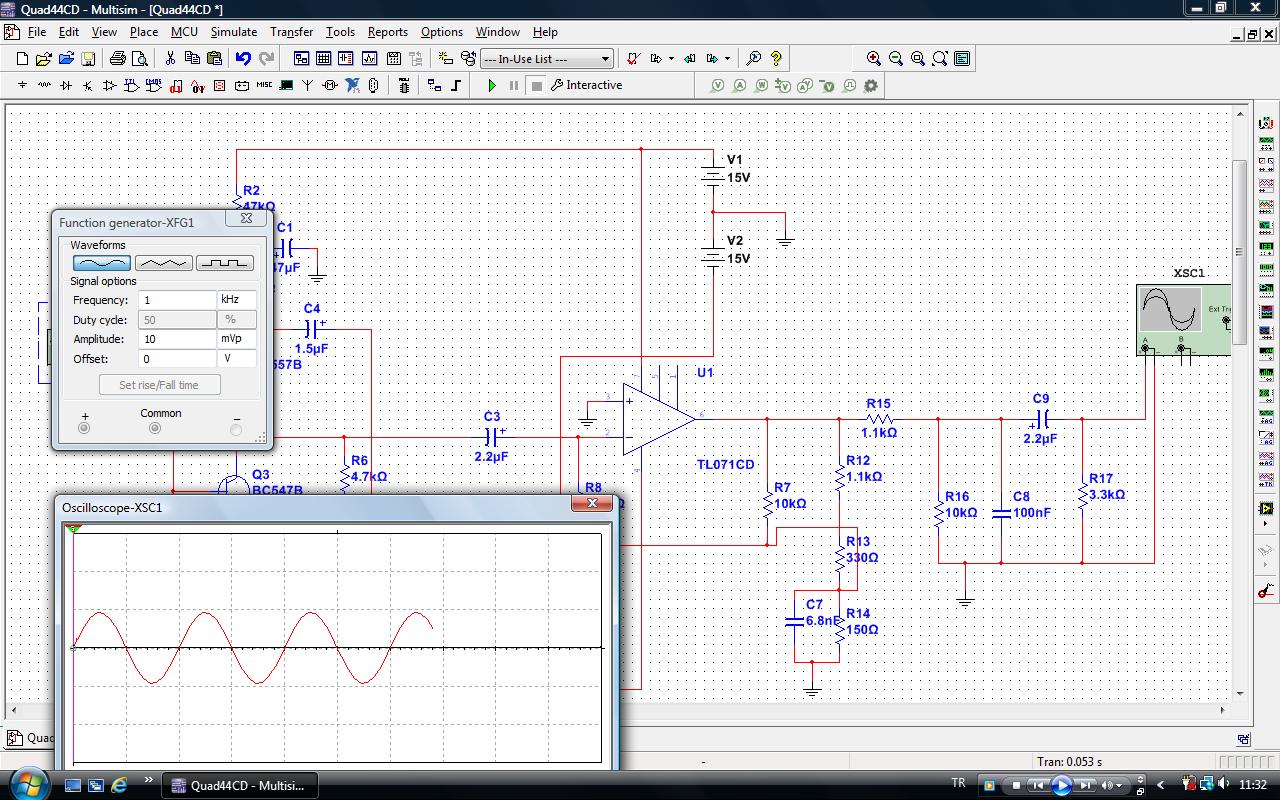
Task: Click the Undo arrow icon
Action: pos(243,59)
